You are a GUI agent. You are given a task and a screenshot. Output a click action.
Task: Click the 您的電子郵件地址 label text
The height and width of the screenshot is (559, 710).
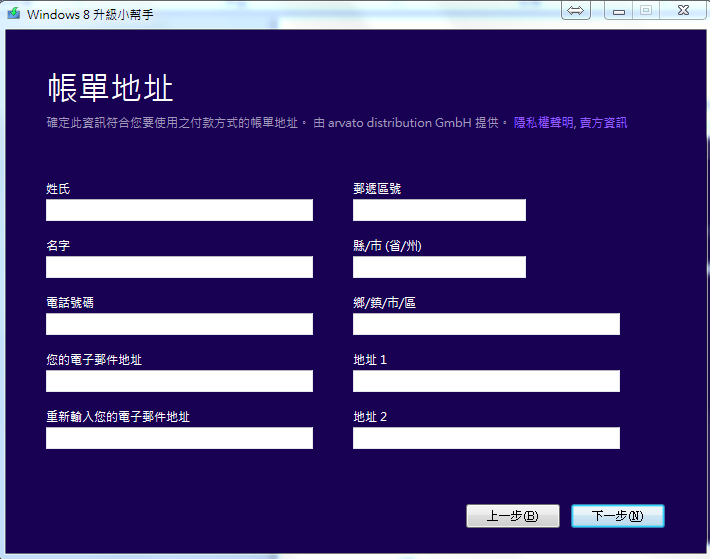pos(94,360)
